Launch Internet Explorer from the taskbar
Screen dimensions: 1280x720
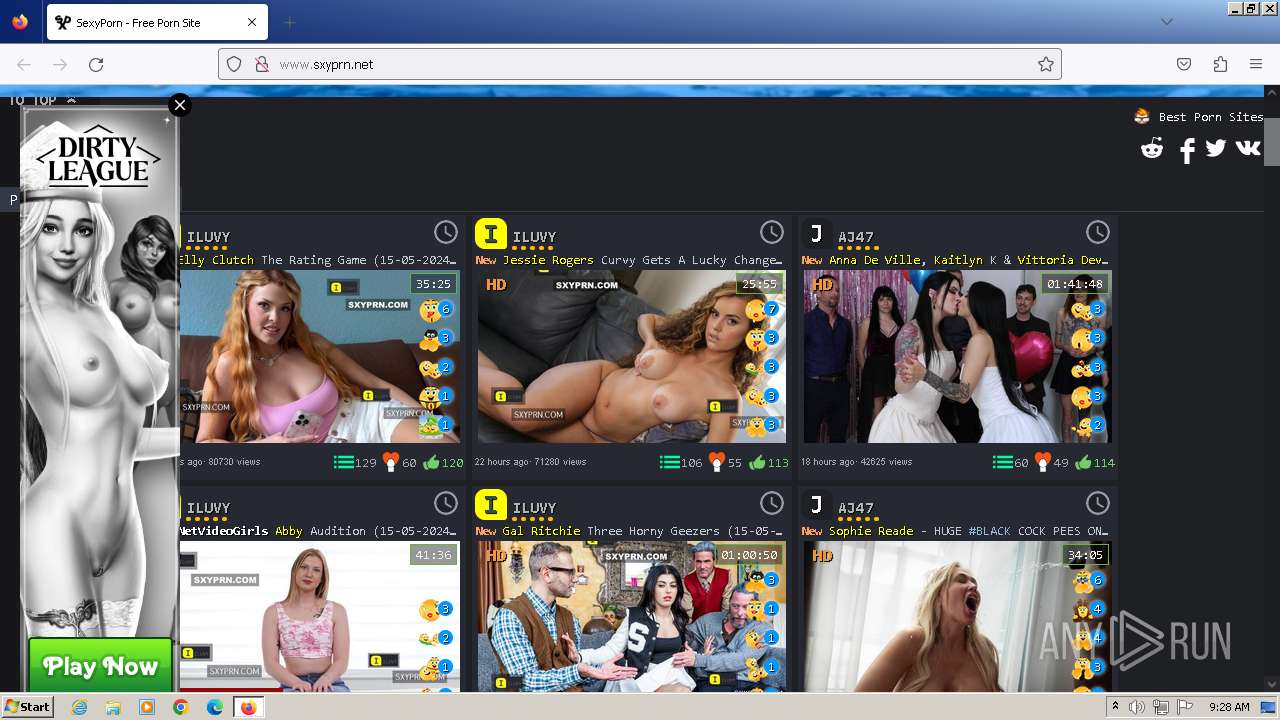point(79,707)
